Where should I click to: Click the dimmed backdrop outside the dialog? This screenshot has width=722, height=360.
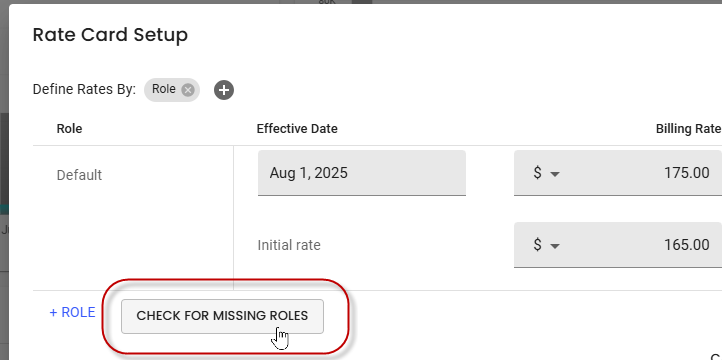coord(4,184)
